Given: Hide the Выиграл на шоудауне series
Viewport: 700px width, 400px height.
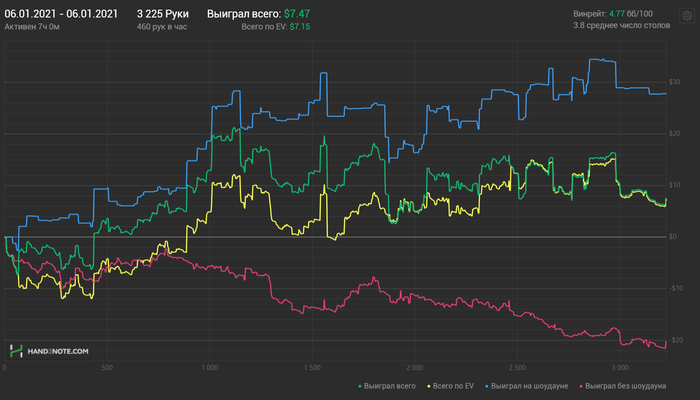Looking at the screenshot, I should pos(528,385).
